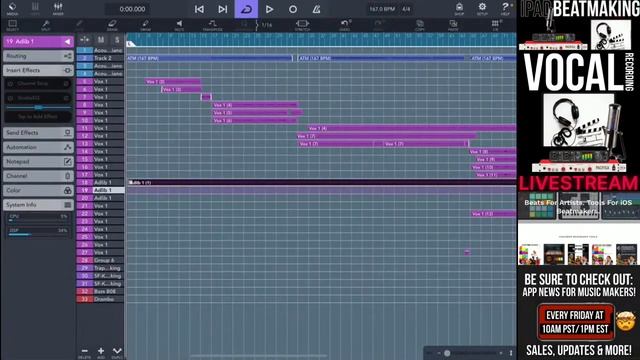The image size is (640, 360).
Task: Select track 20 Adlib 1
Action: (x=100, y=198)
